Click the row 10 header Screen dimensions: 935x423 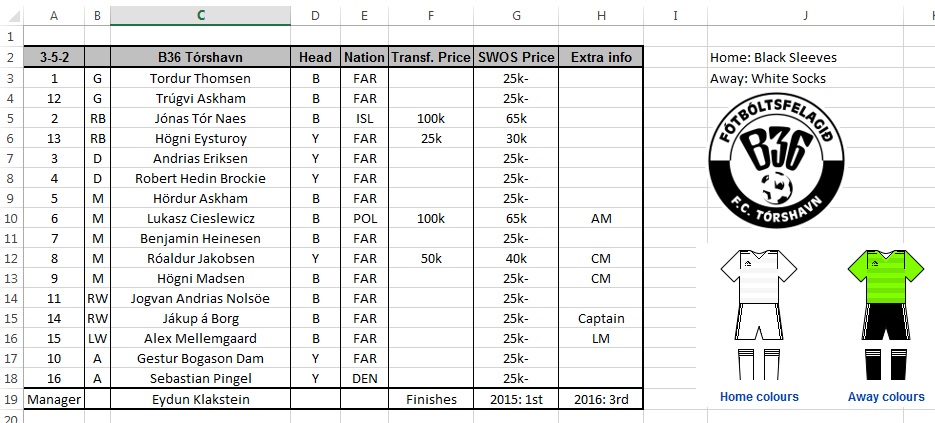point(14,218)
